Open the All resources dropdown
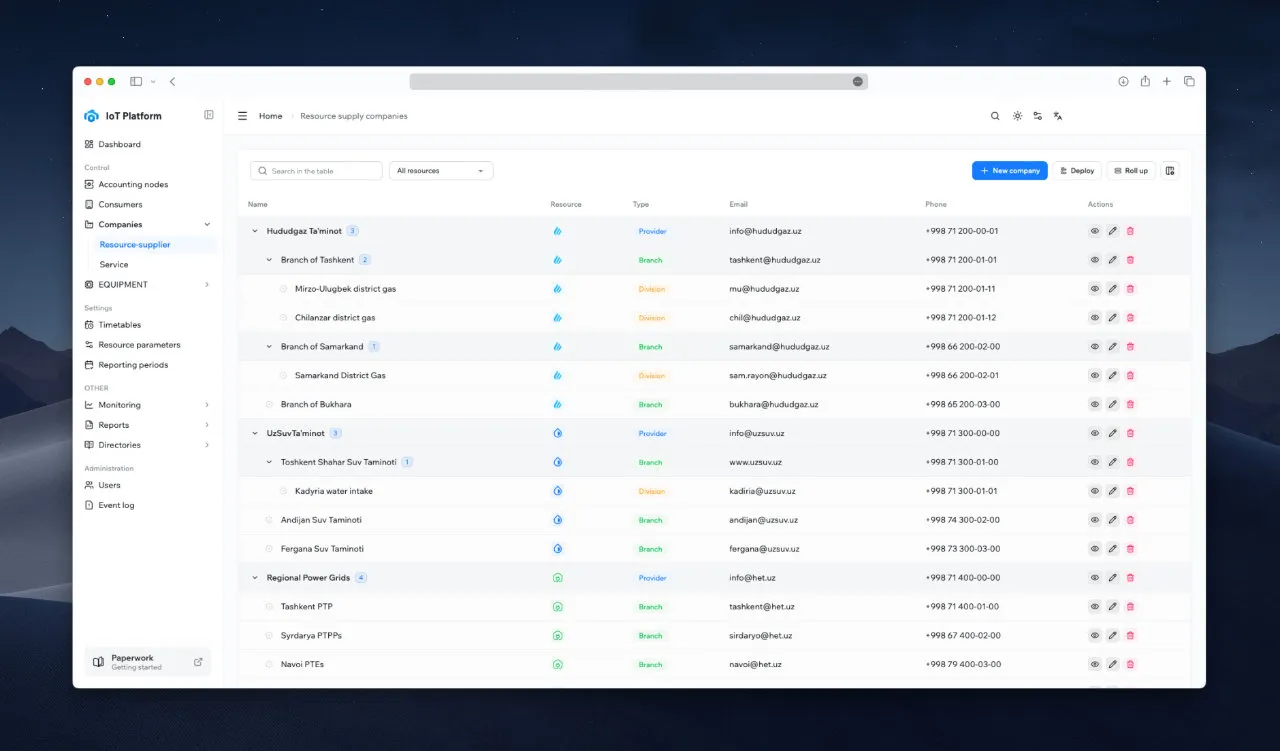 440,170
